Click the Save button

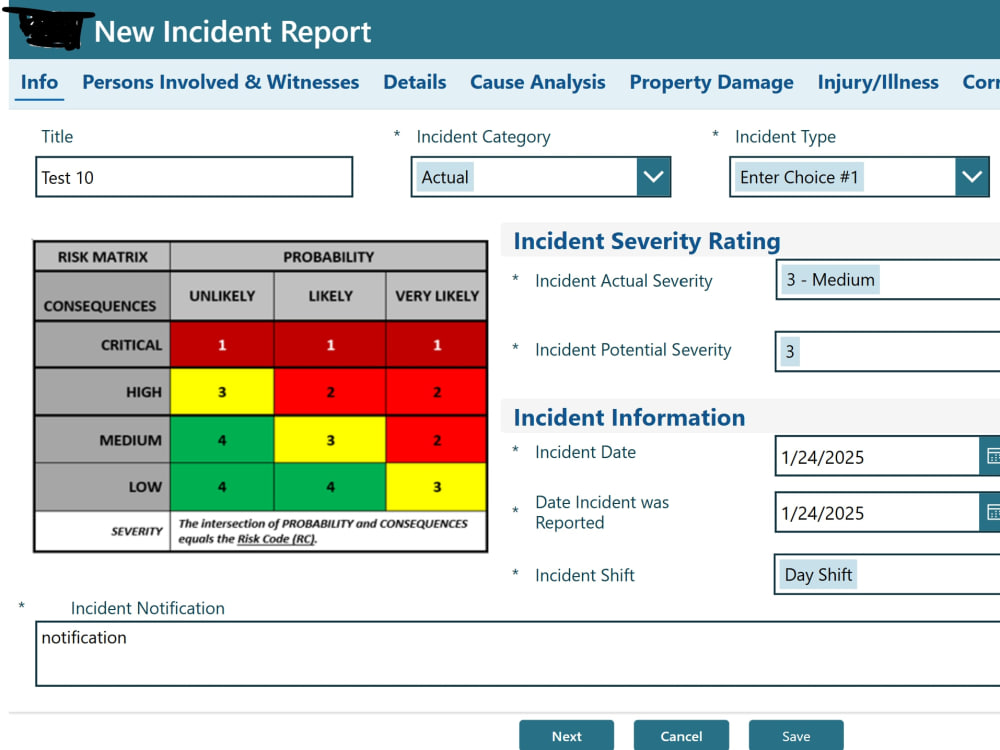(x=796, y=736)
